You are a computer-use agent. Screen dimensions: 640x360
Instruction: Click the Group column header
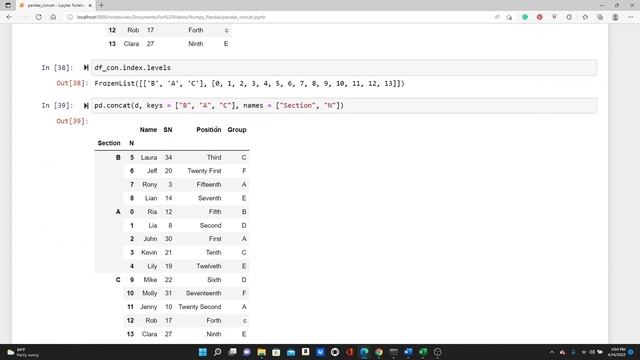coord(237,130)
